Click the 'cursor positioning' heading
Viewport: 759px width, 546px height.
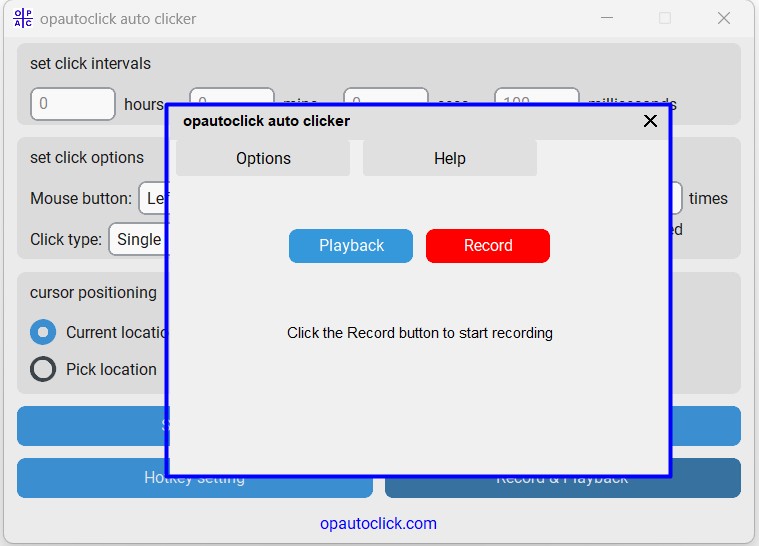coord(93,293)
